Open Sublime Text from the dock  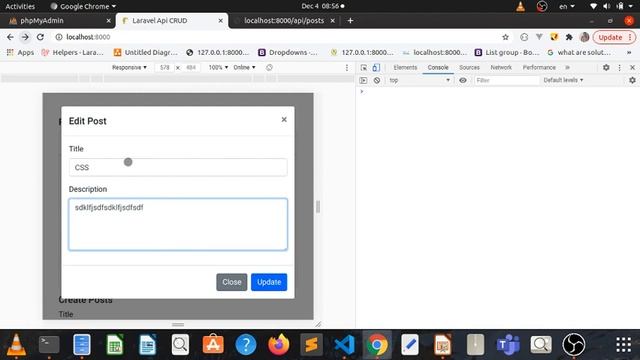[311, 345]
